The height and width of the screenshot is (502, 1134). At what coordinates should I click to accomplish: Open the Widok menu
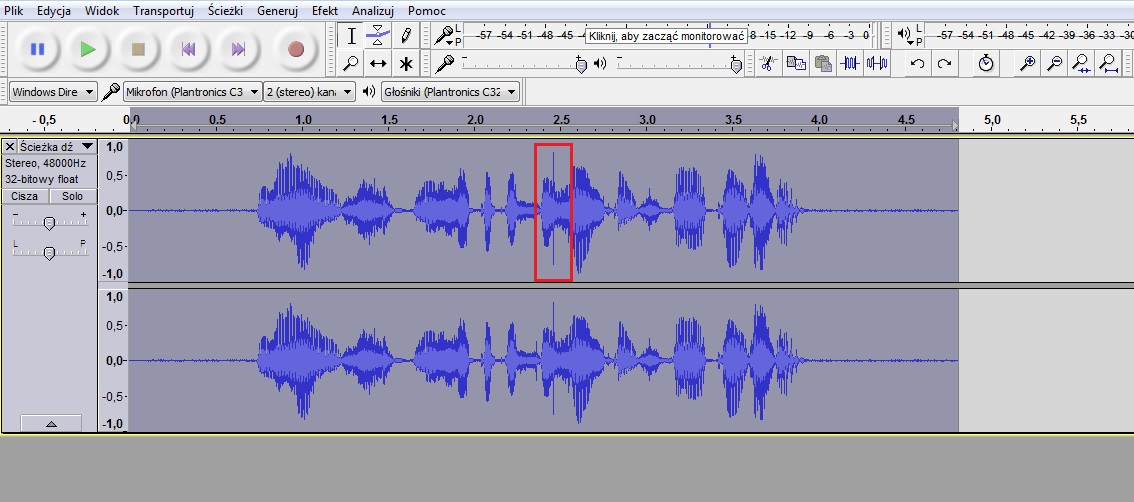click(101, 11)
